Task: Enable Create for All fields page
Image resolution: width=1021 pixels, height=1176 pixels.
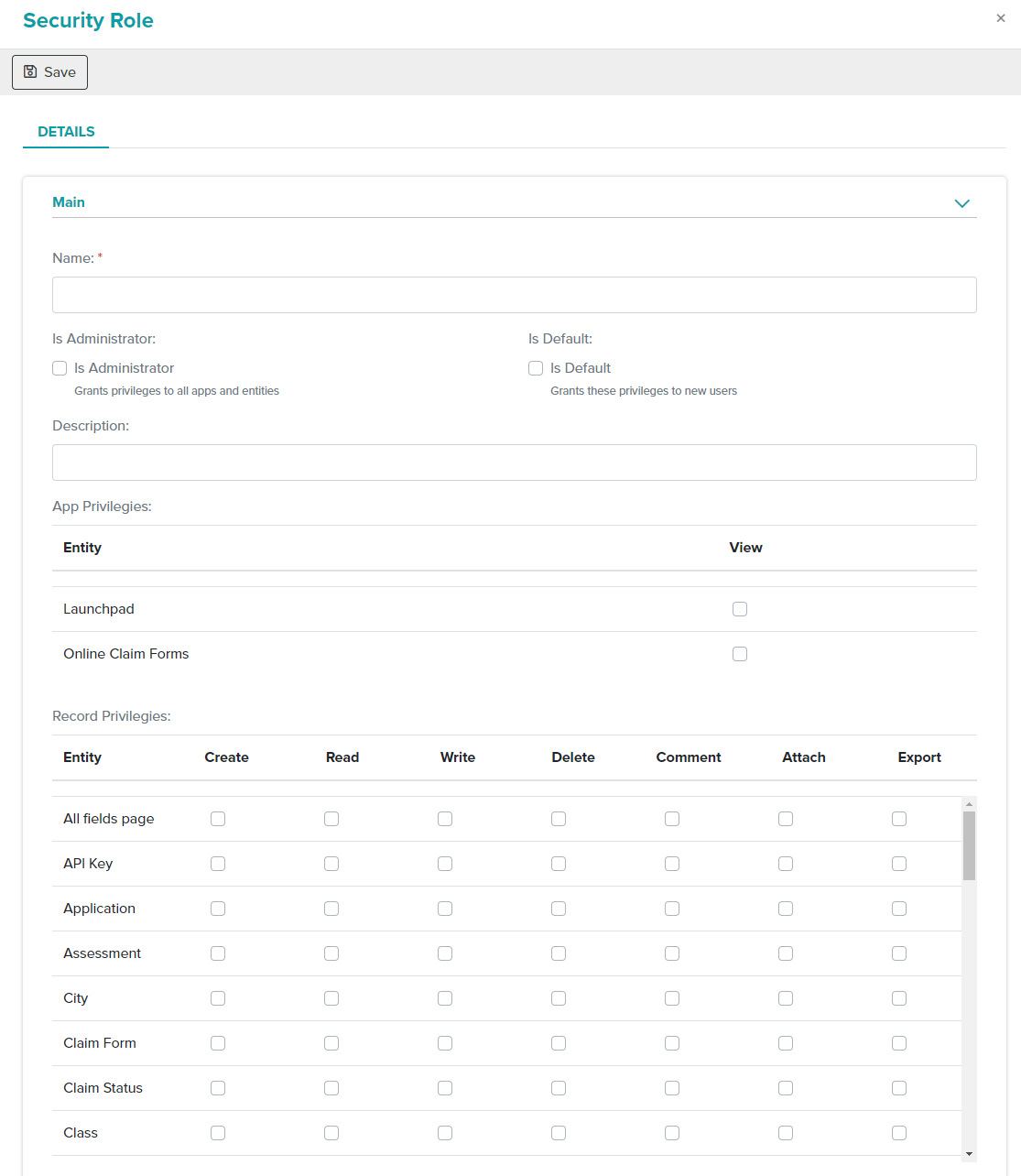Action: [218, 819]
